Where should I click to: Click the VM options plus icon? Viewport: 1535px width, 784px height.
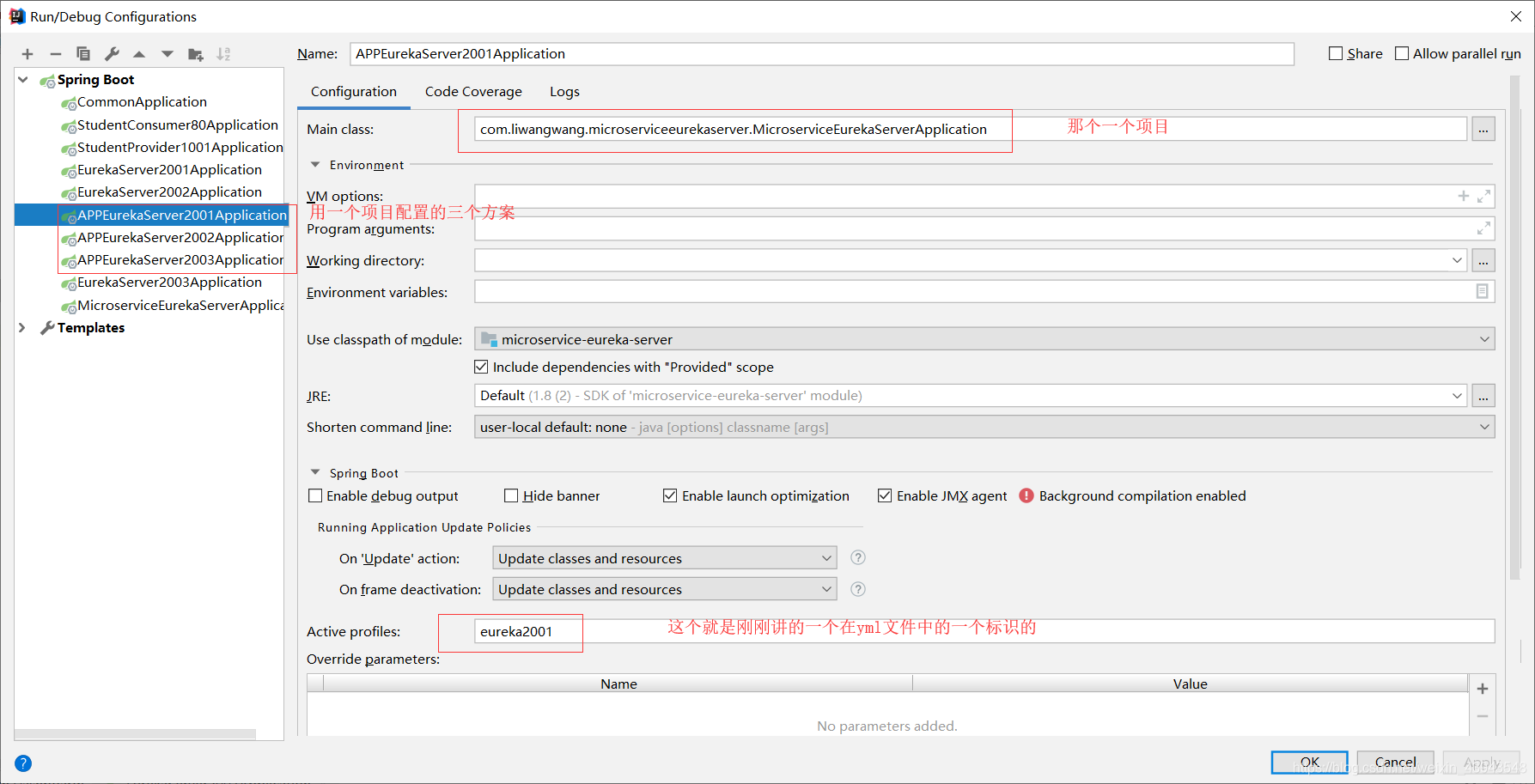point(1464,196)
